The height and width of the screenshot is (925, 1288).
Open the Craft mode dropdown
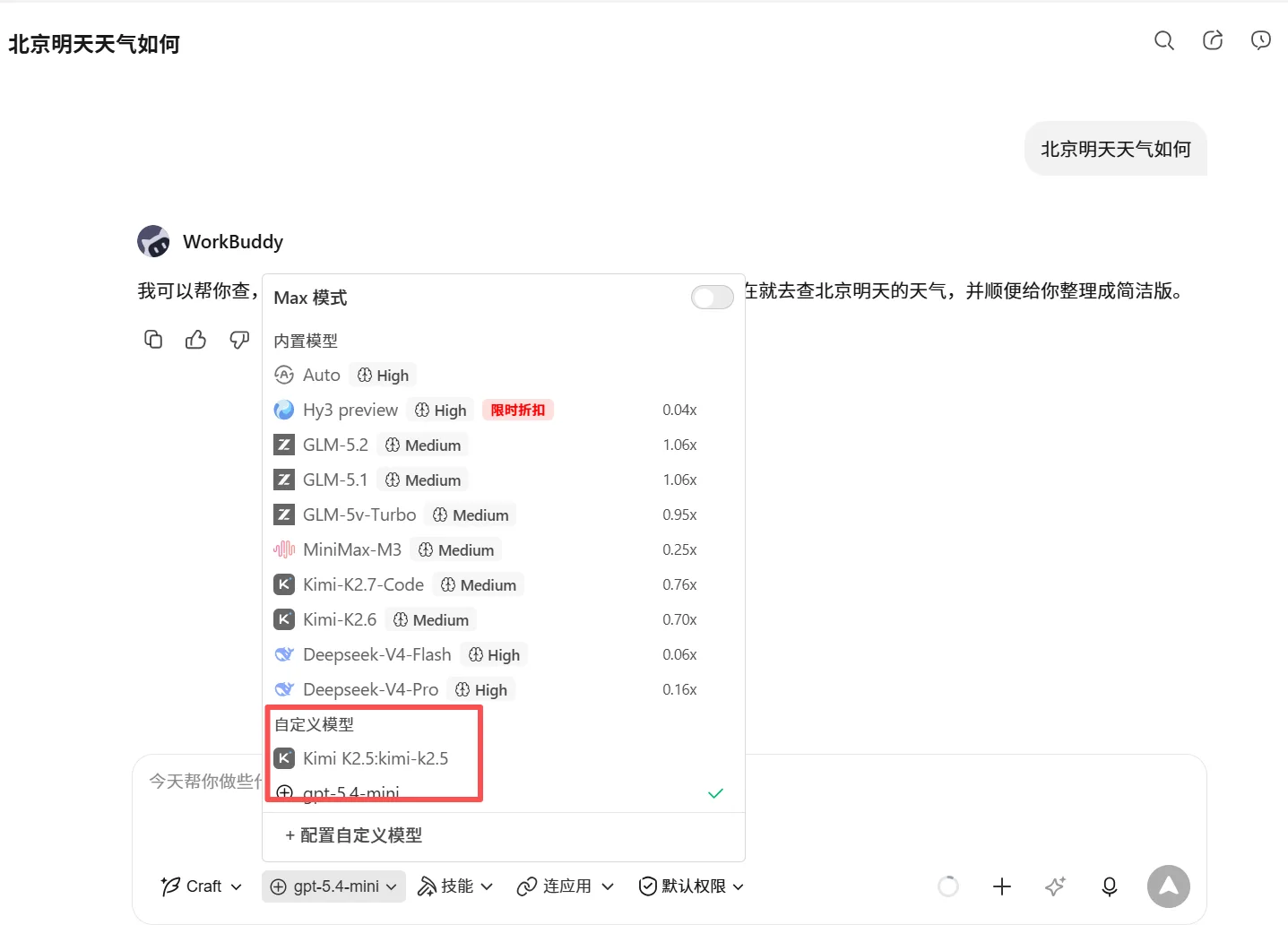[202, 886]
